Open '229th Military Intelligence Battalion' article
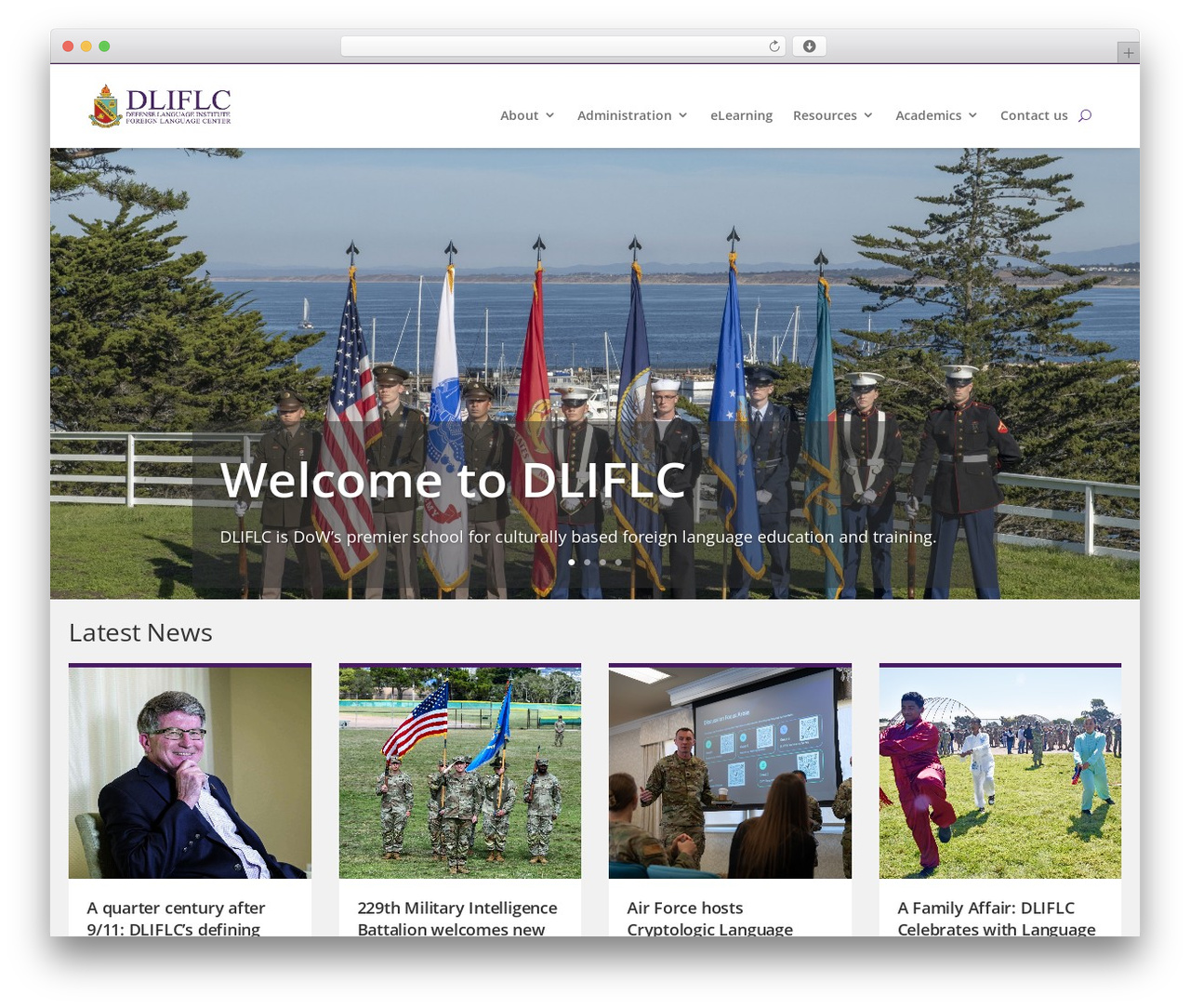The image size is (1190, 1008). (457, 918)
